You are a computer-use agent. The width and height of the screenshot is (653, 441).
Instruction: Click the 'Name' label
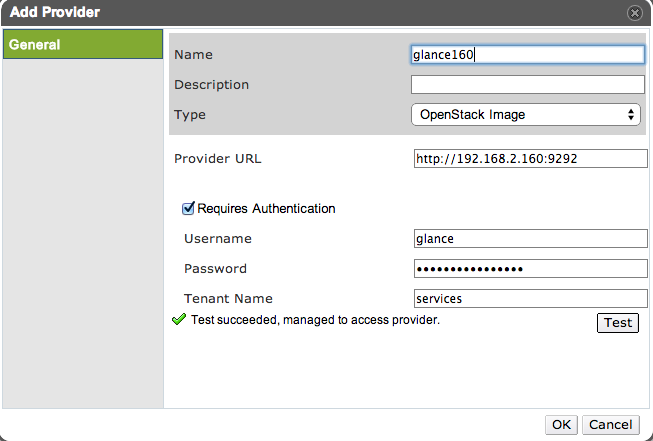(x=193, y=55)
